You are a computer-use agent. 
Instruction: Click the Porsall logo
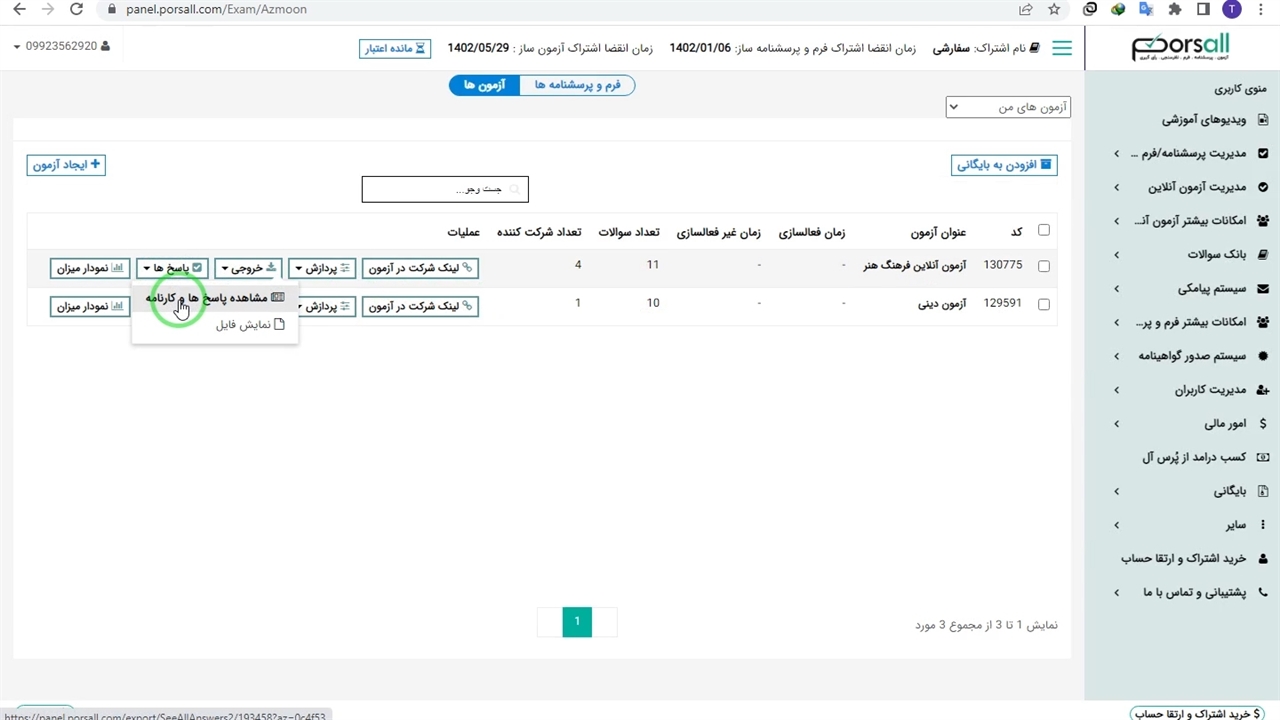[1180, 47]
